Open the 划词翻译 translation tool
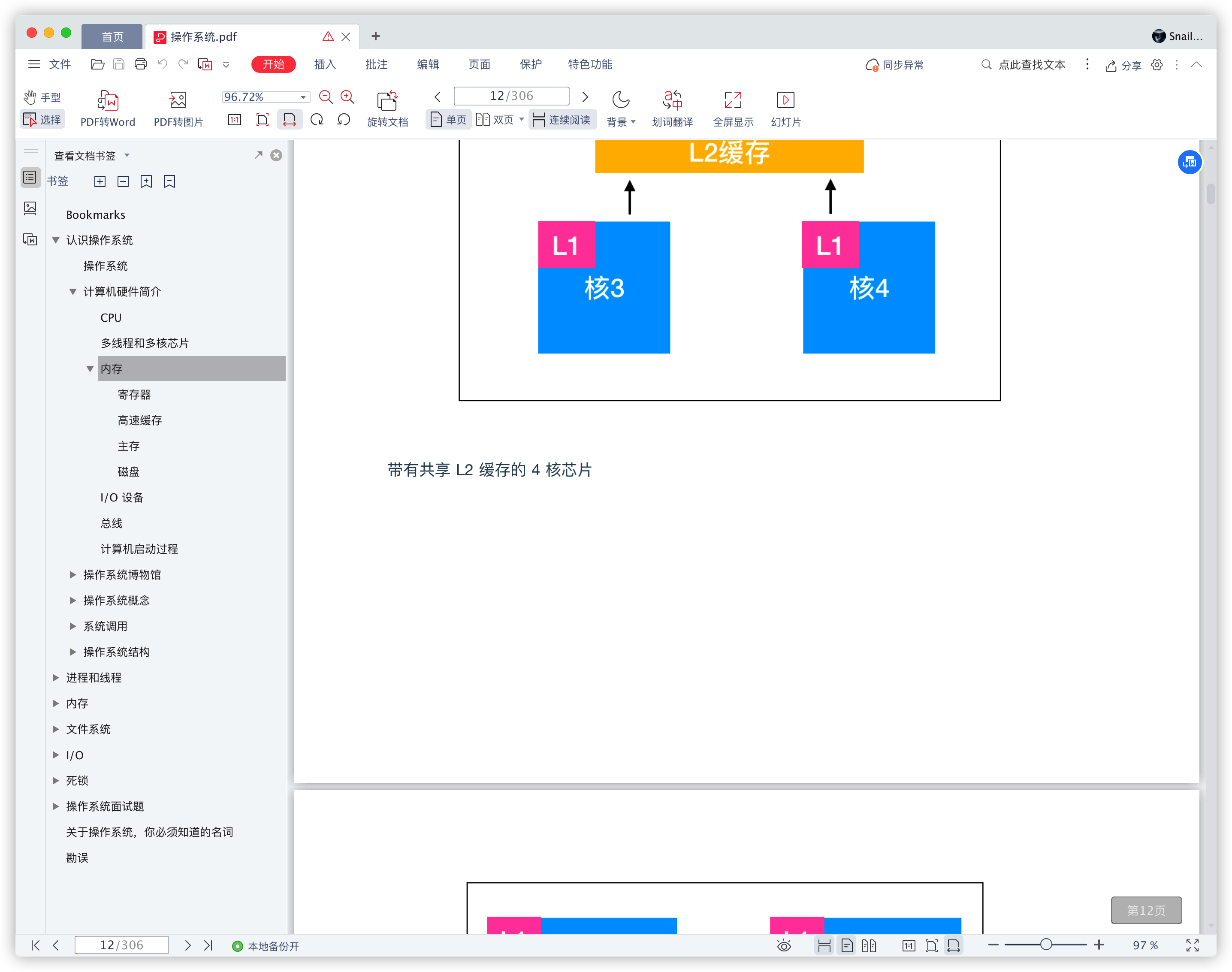This screenshot has width=1232, height=972. [672, 101]
